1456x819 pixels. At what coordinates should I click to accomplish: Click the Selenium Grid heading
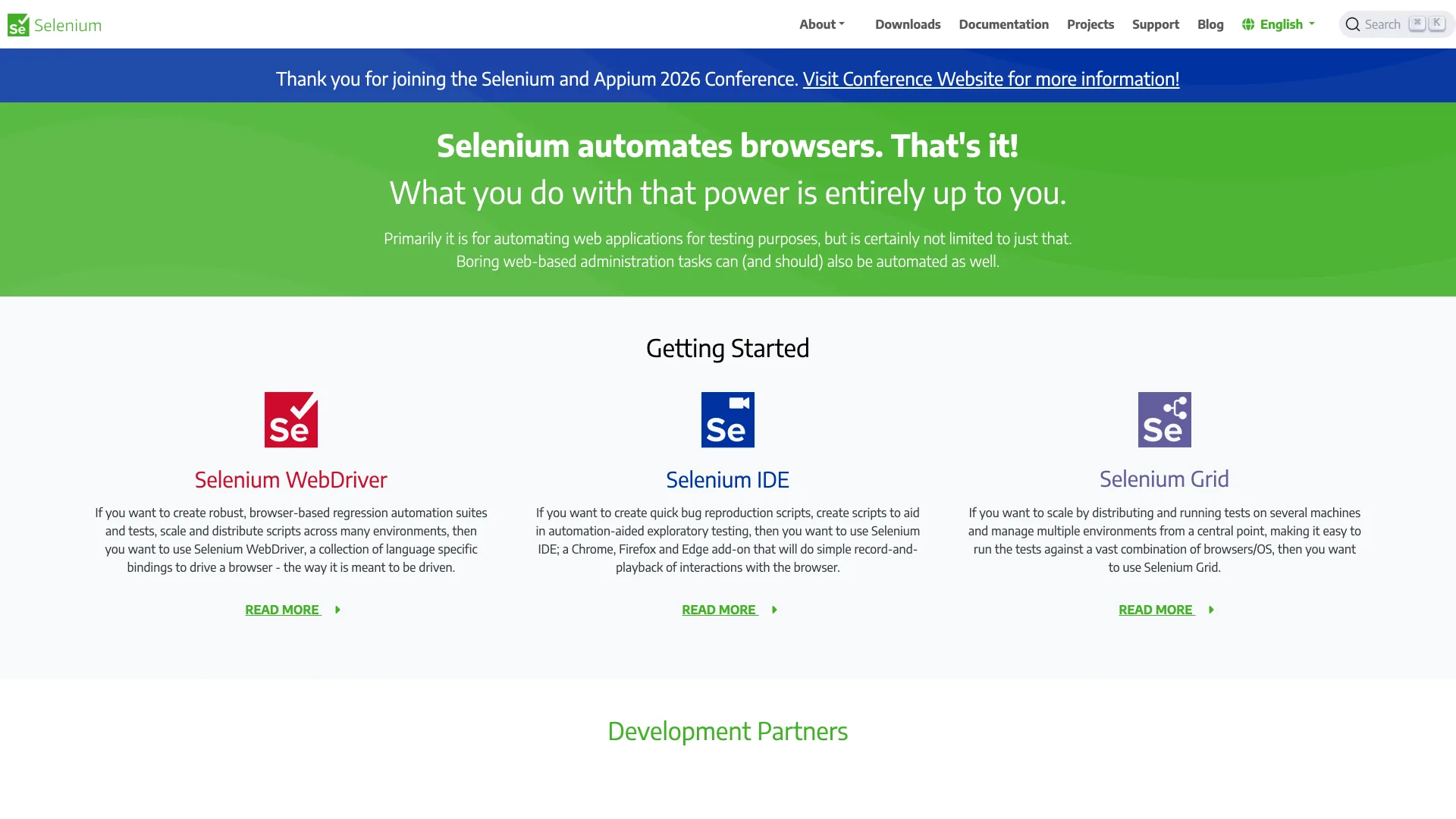coord(1165,479)
